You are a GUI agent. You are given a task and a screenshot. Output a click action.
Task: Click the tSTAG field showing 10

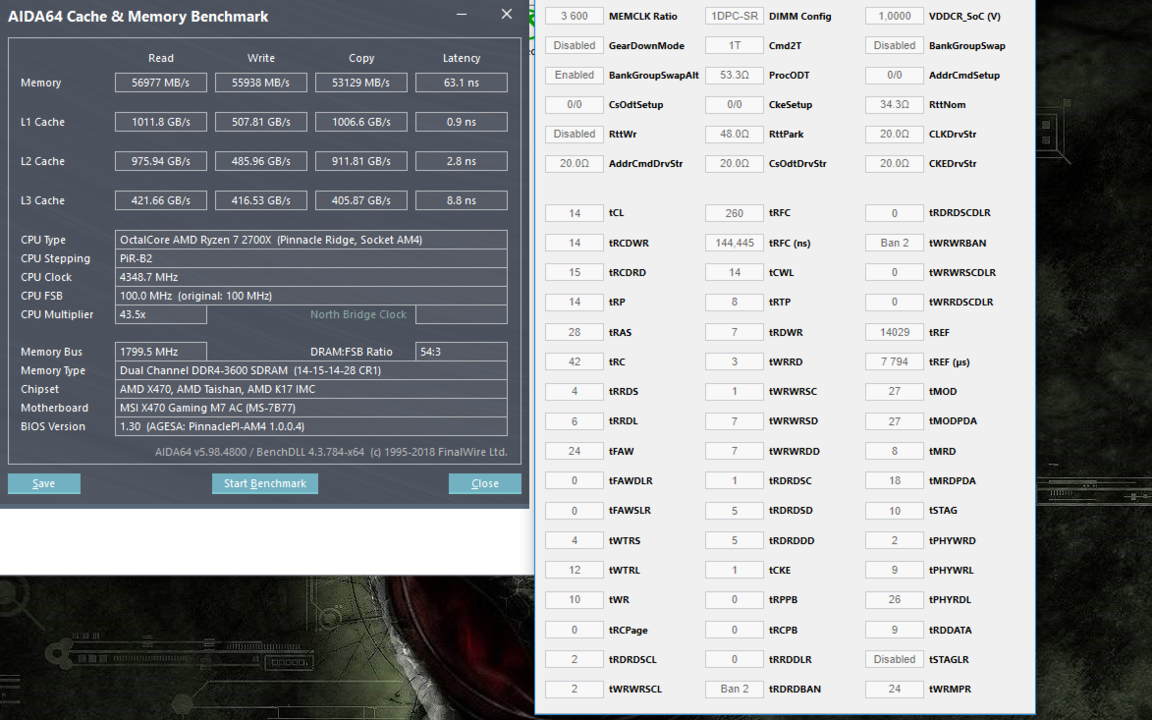(x=894, y=511)
